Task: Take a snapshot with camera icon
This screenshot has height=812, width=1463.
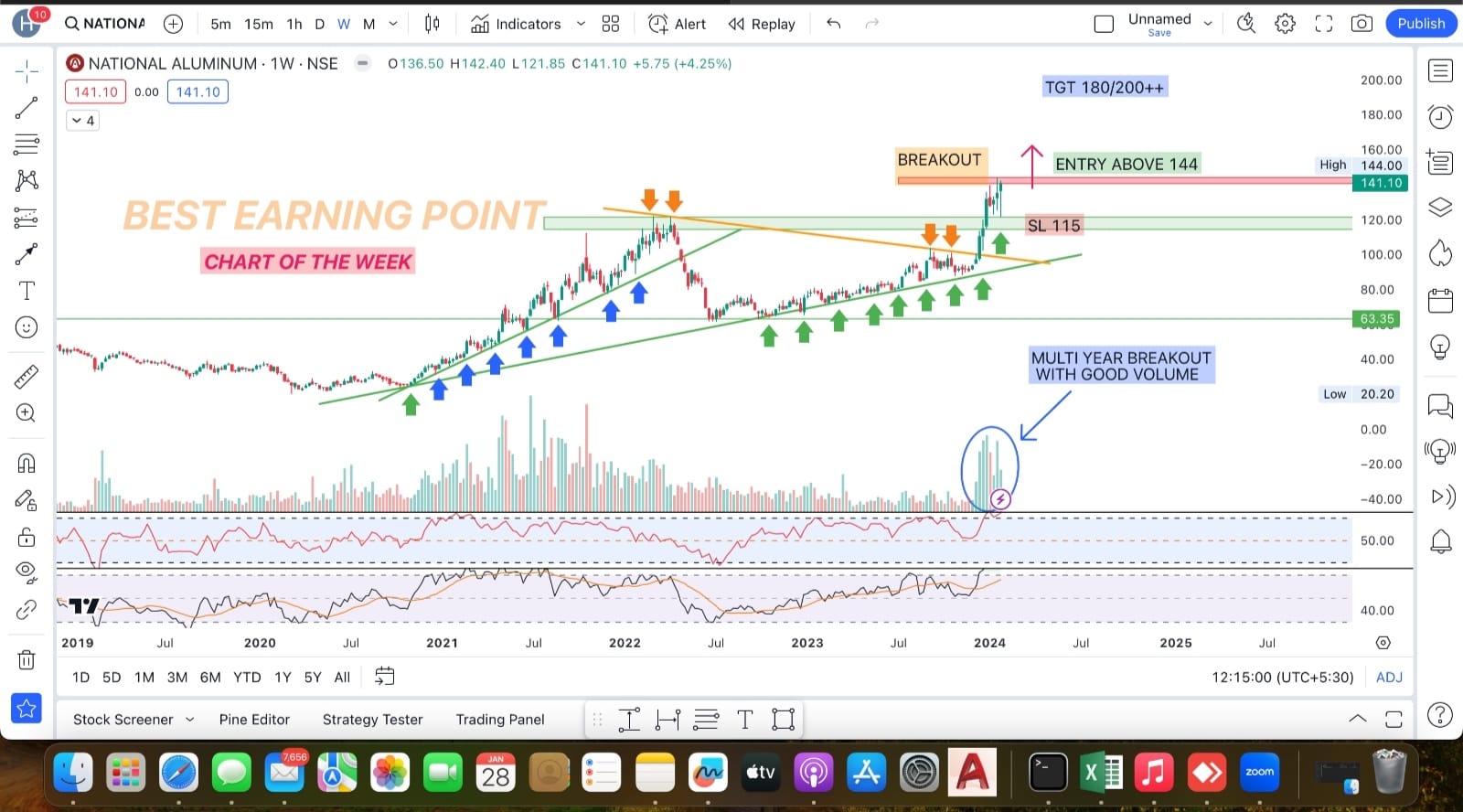Action: click(x=1362, y=24)
